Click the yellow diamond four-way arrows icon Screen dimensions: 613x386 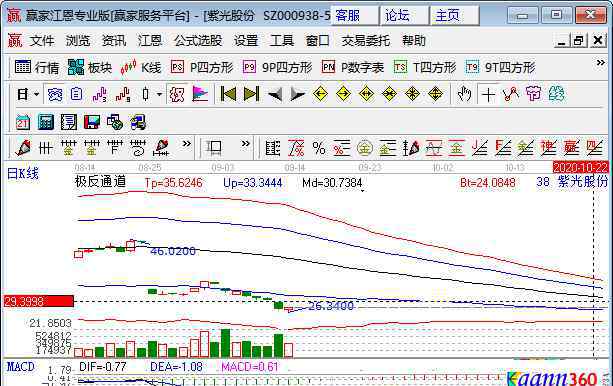(x=412, y=94)
